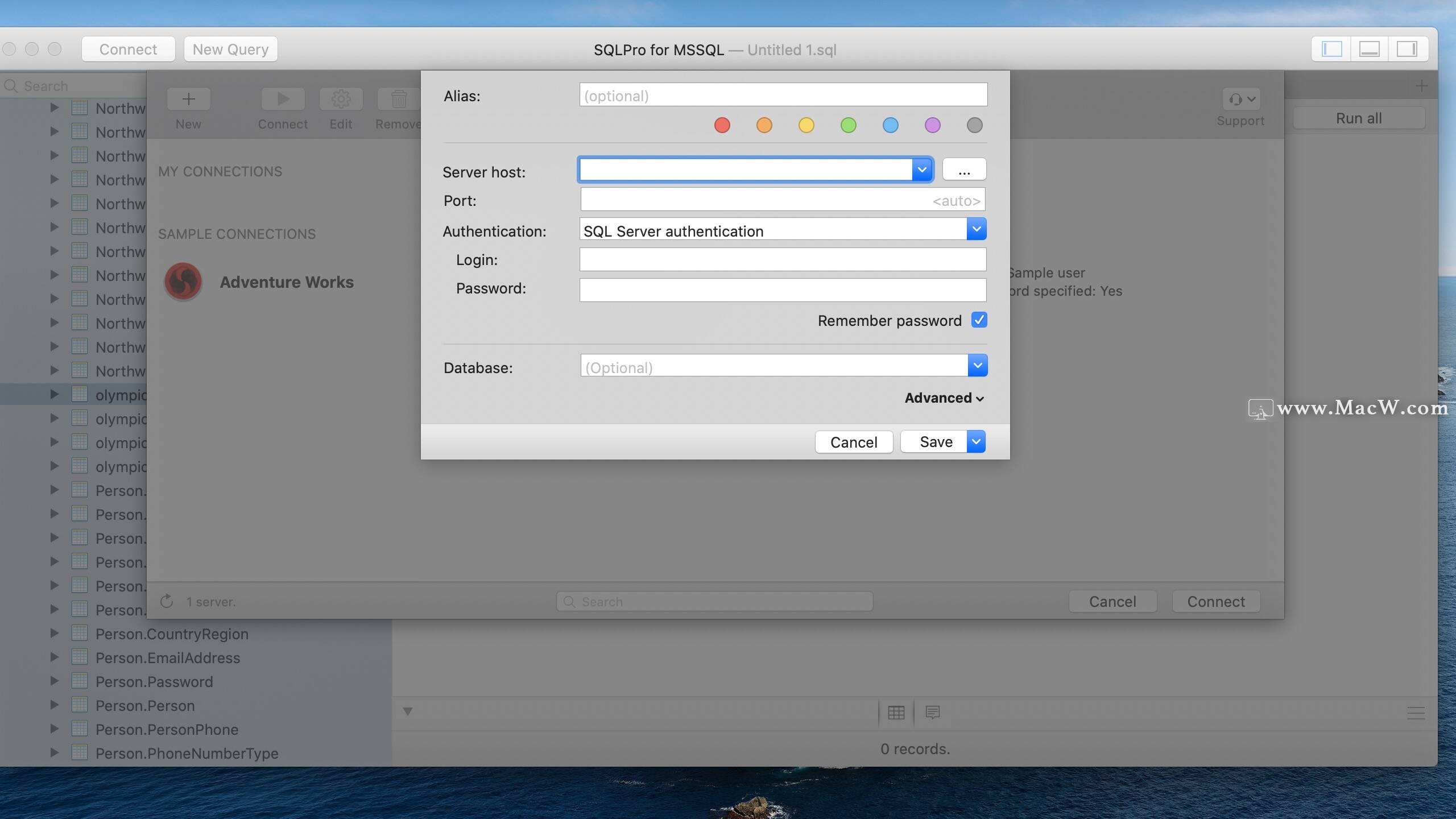This screenshot has height=819, width=1456.
Task: Select the yellow color swatch
Action: tap(806, 125)
